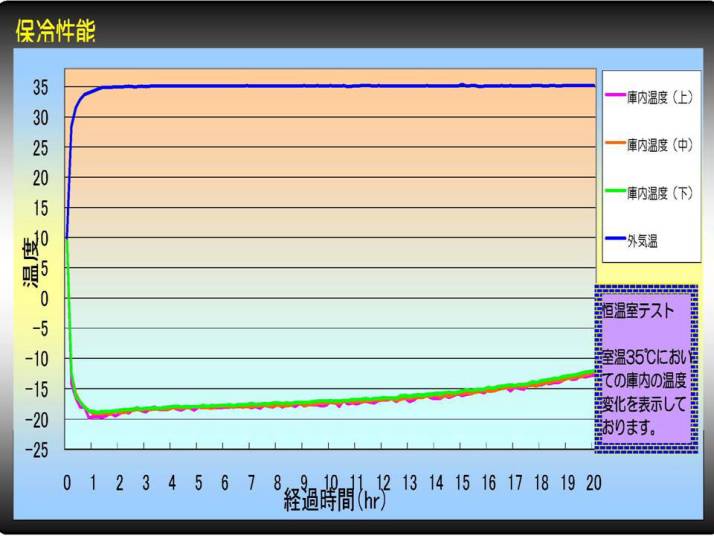Click x-axis label 18
714x536 pixels.
541,483
